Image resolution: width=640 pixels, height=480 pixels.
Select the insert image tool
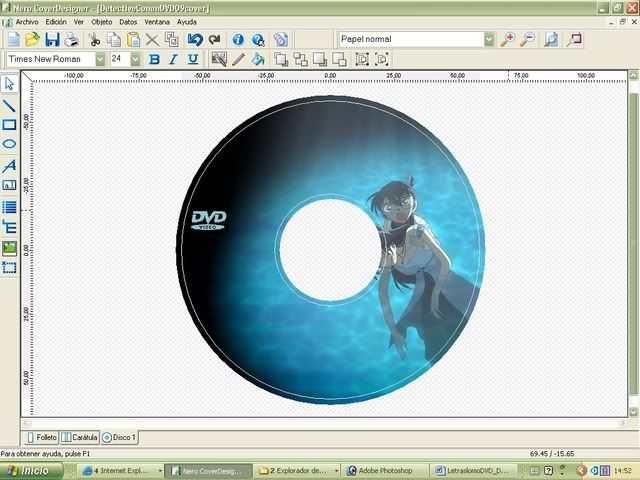[9, 248]
